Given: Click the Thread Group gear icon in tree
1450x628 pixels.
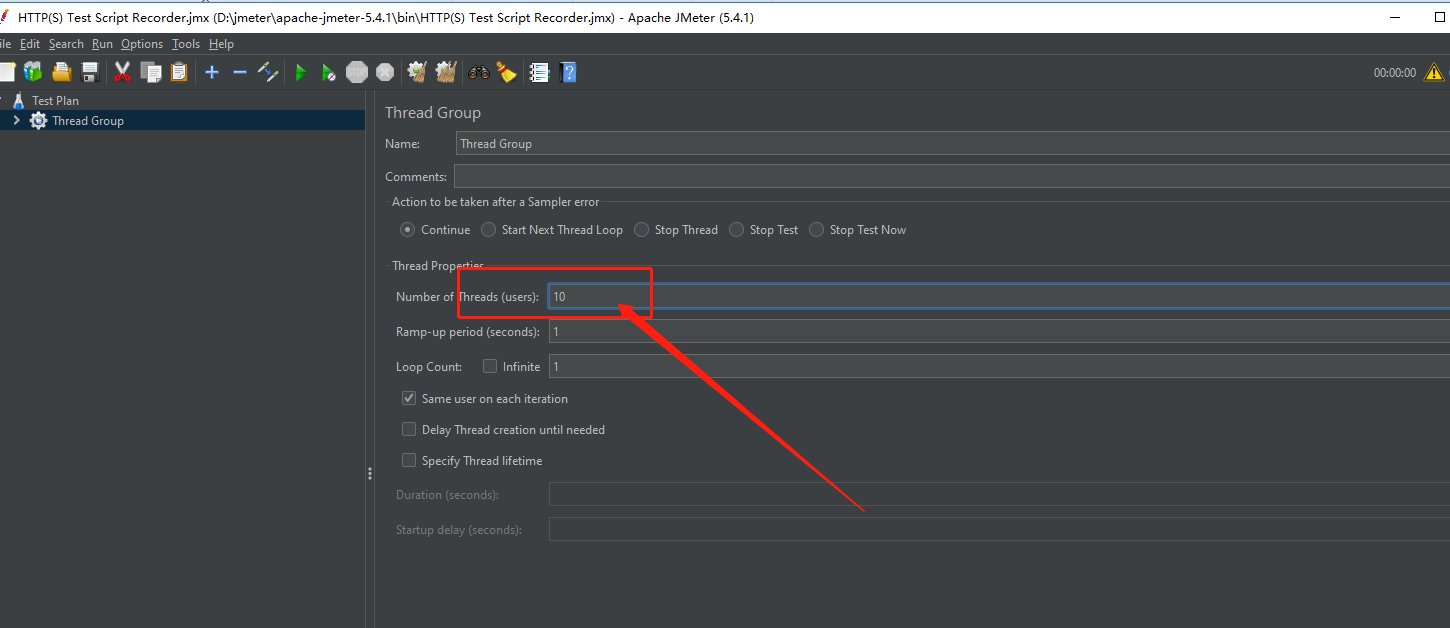Looking at the screenshot, I should (x=38, y=120).
